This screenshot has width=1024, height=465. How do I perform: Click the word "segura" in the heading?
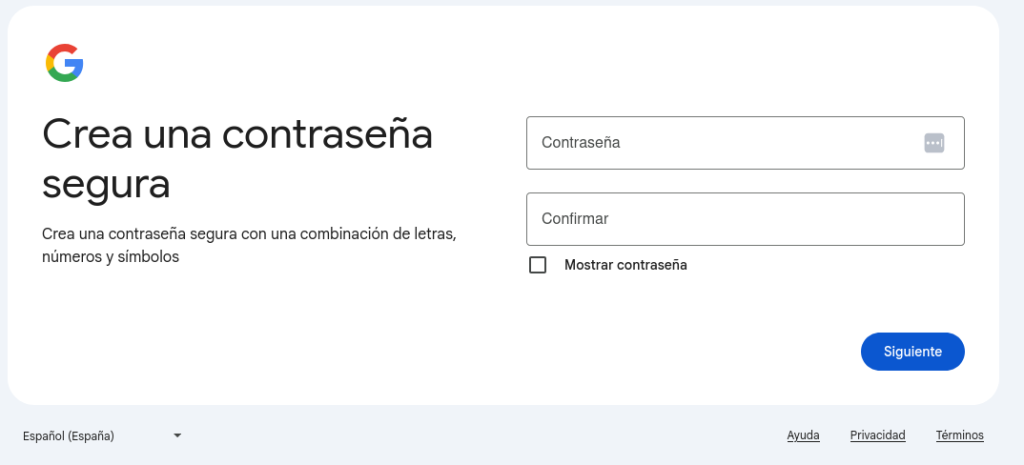pos(106,185)
